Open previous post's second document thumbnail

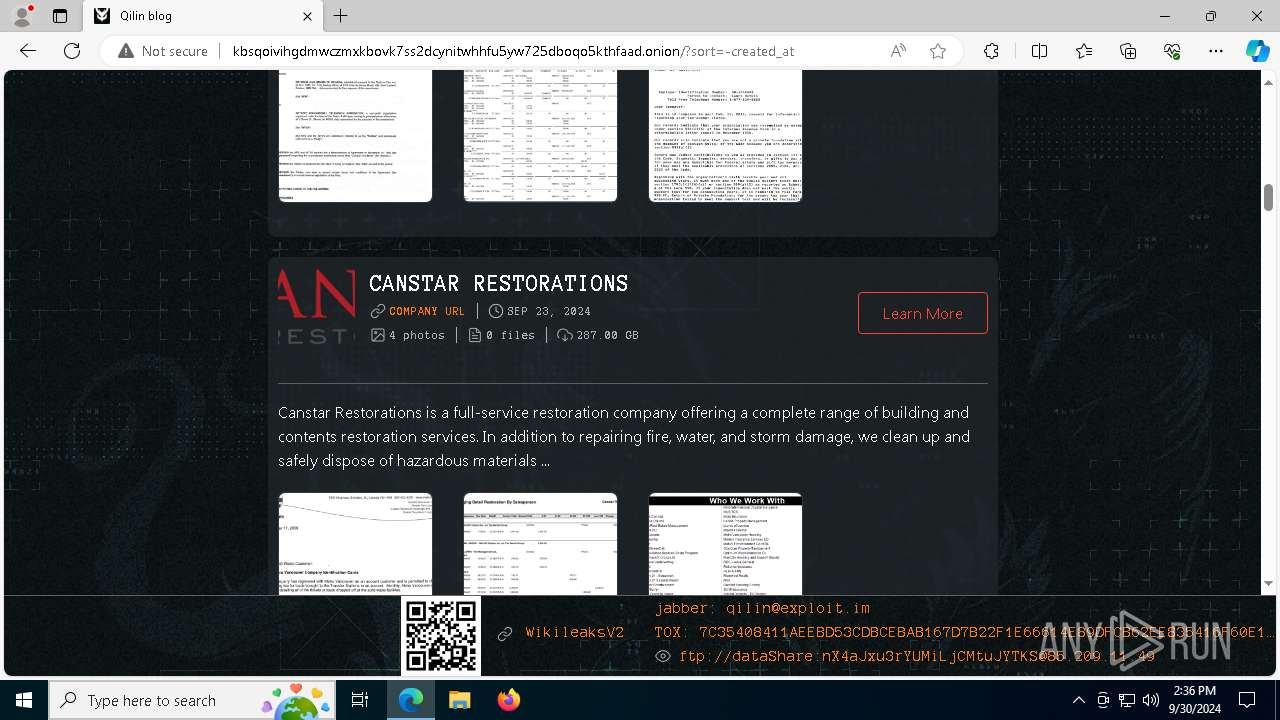tap(540, 136)
